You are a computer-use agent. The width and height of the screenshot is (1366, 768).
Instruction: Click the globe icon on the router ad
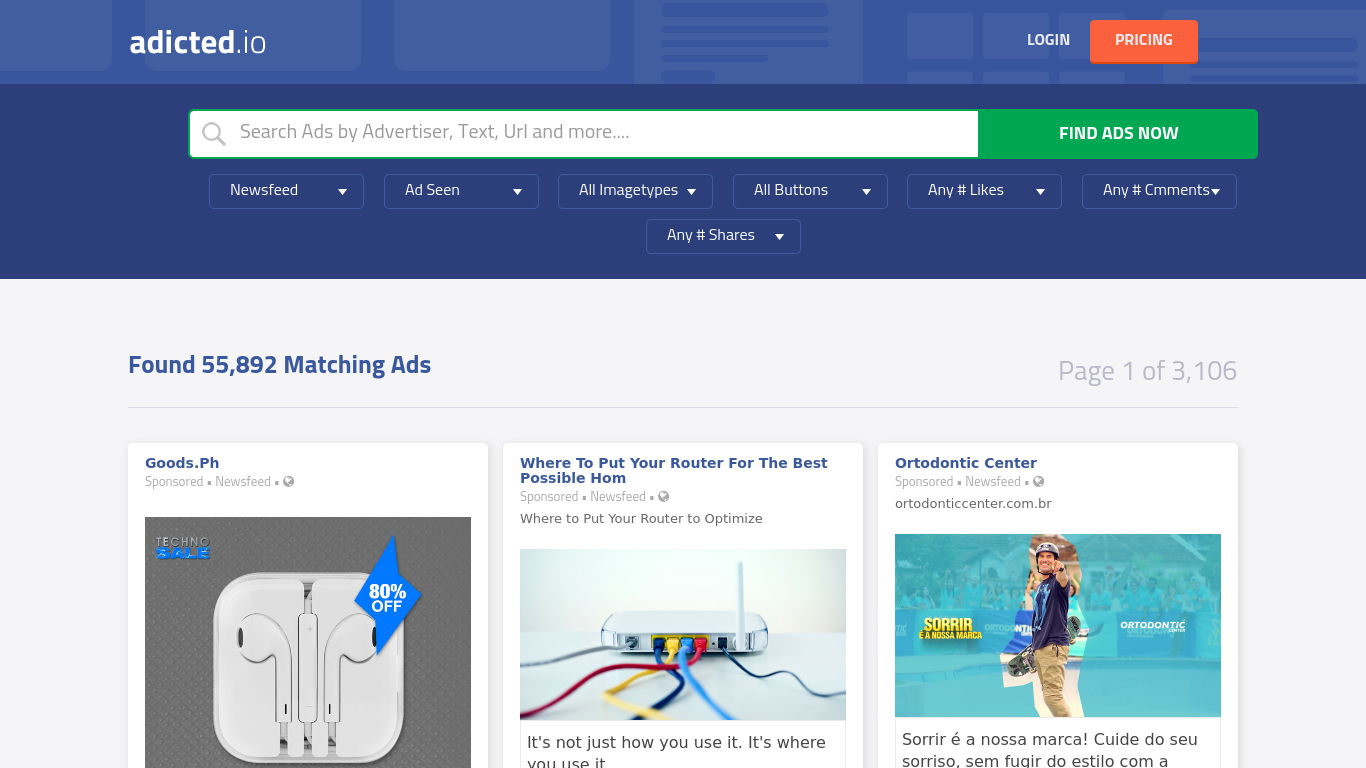click(663, 497)
